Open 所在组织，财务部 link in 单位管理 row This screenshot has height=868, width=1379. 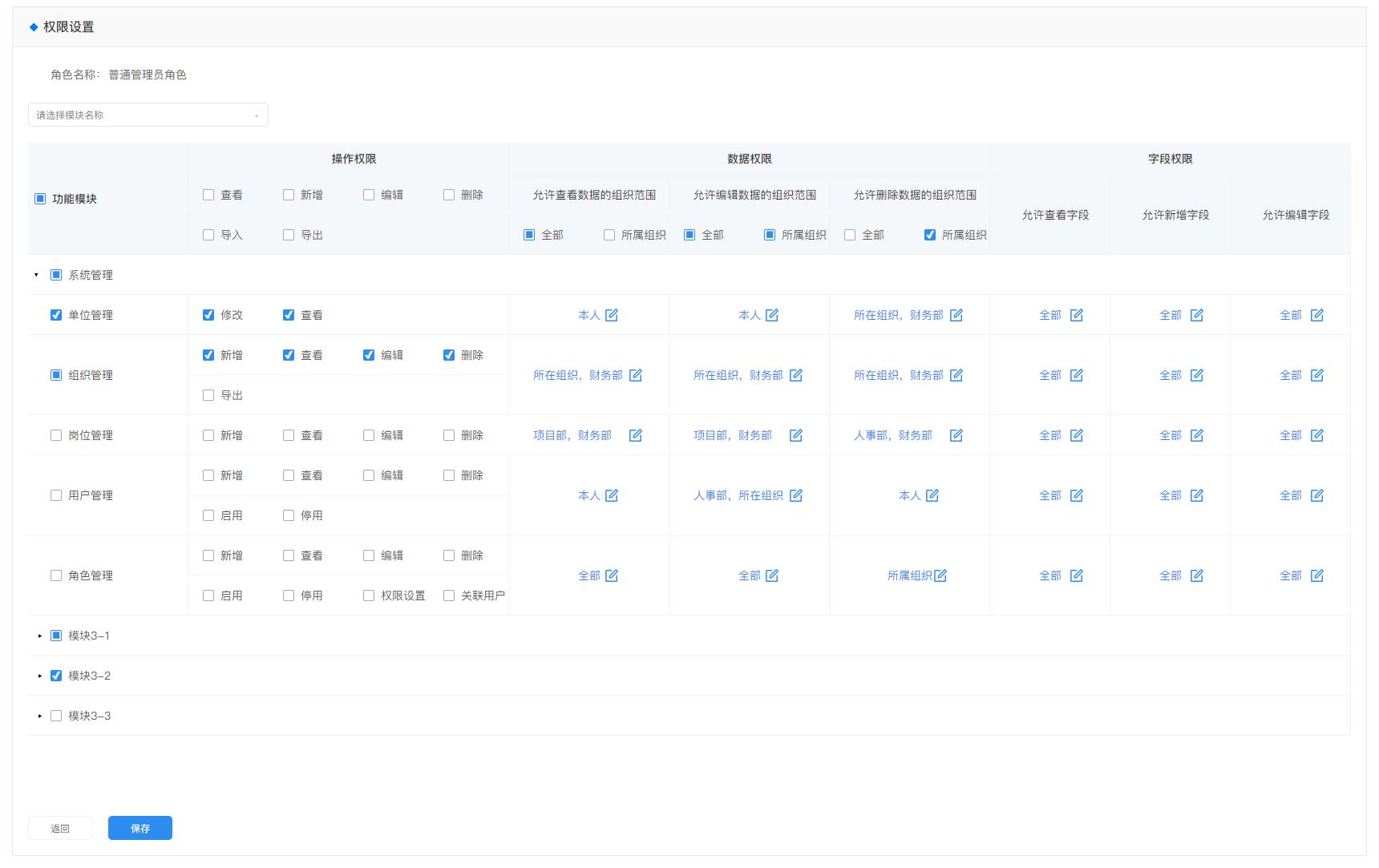tap(899, 315)
